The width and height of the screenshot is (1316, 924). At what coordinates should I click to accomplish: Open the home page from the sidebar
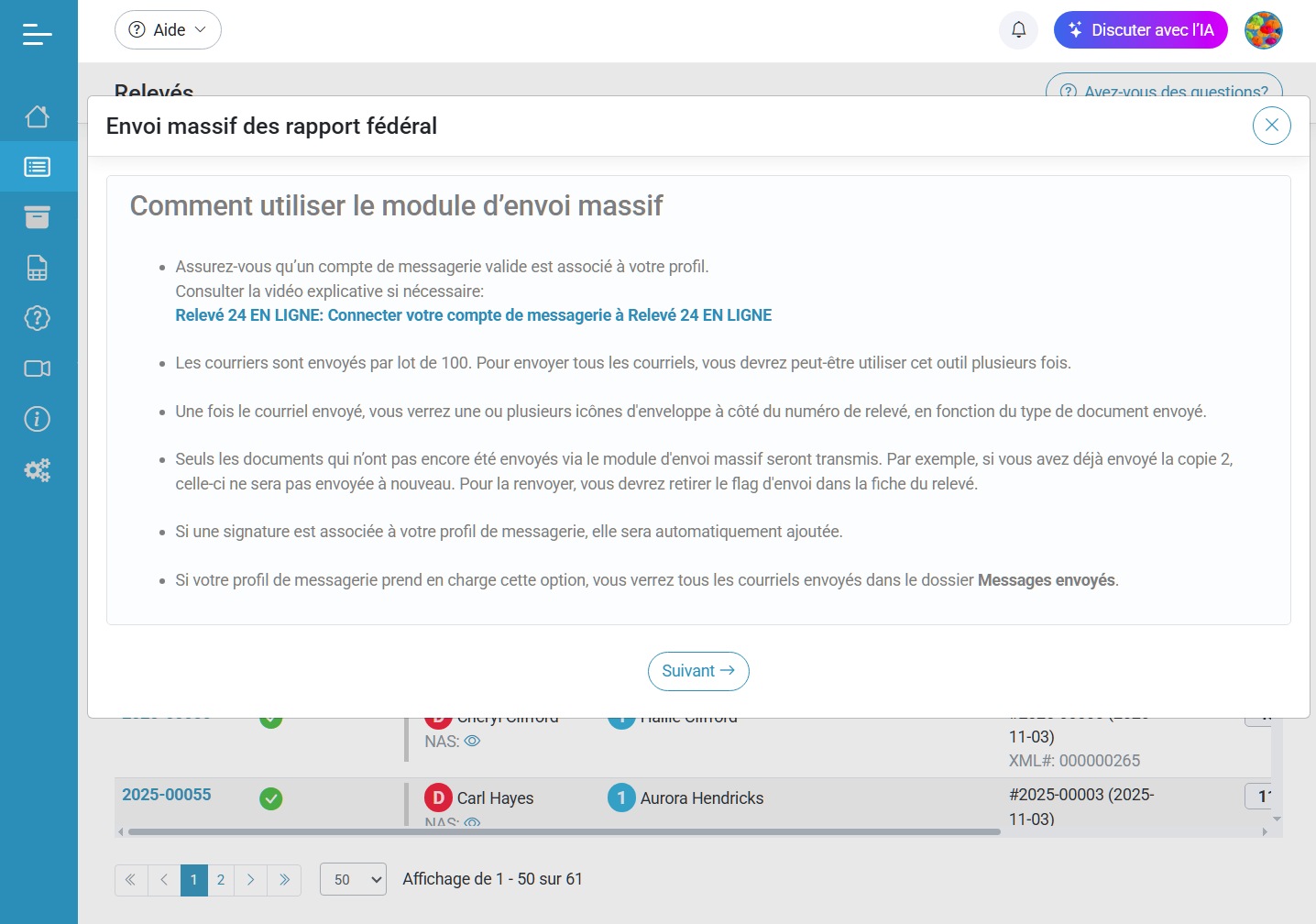pyautogui.click(x=37, y=116)
